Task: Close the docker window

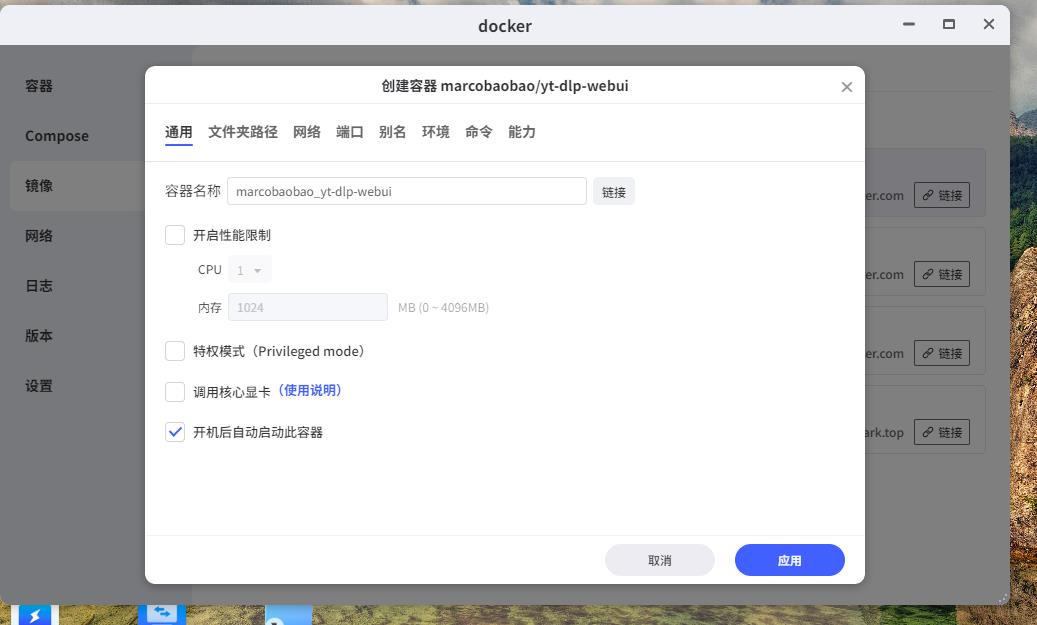Action: [989, 24]
